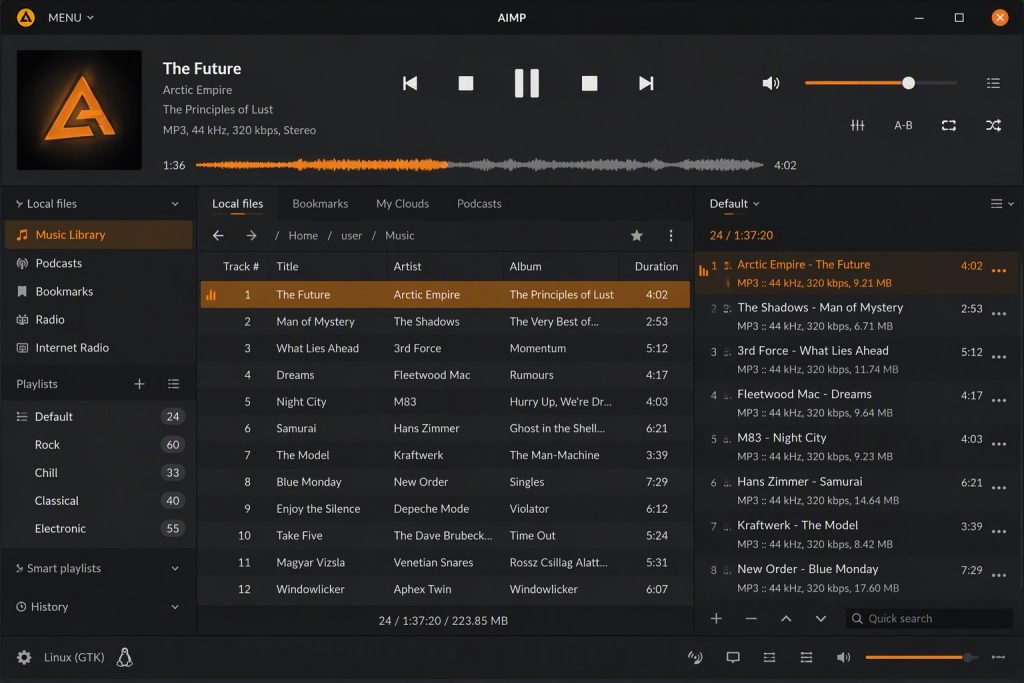Toggle A-B repeat section
The width and height of the screenshot is (1024, 683).
pyautogui.click(x=903, y=125)
